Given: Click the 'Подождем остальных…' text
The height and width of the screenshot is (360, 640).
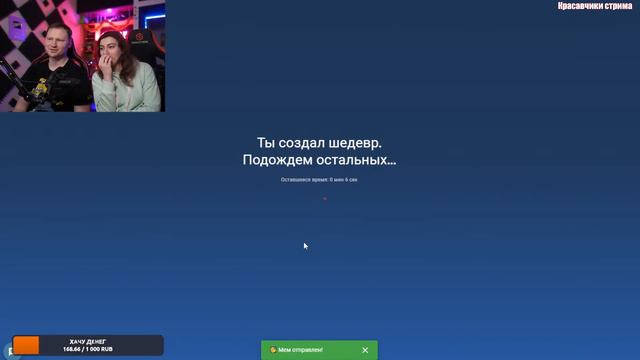Looking at the screenshot, I should (319, 160).
